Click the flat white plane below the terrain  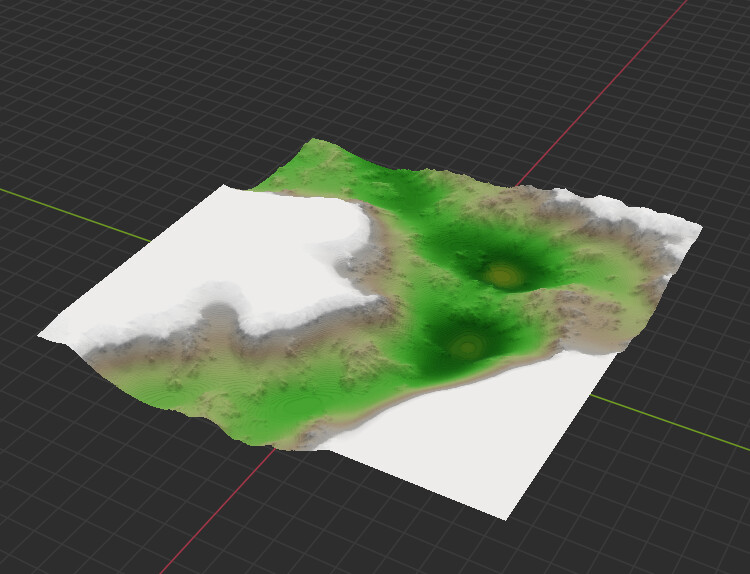[x=500, y=430]
